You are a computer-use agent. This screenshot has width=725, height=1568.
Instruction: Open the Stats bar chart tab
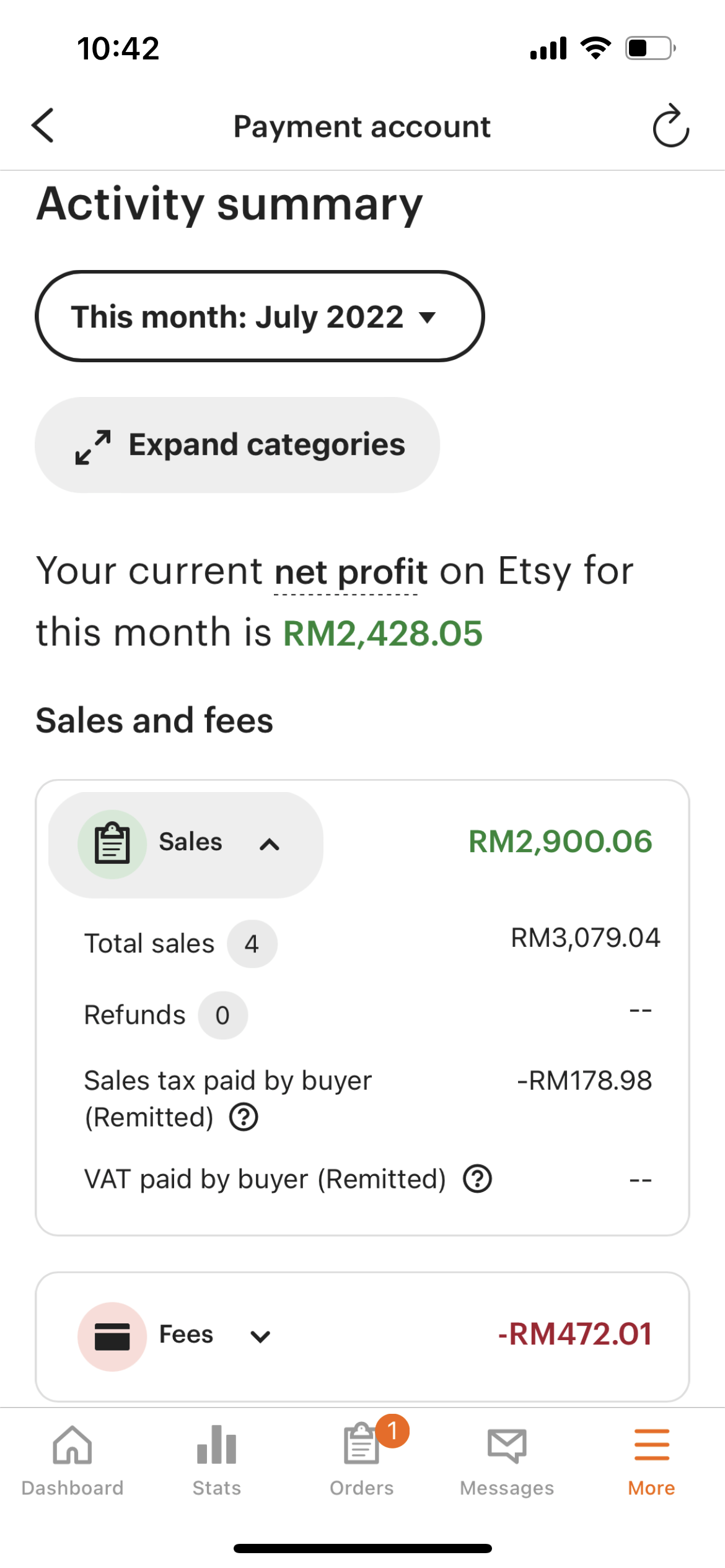tap(217, 1460)
